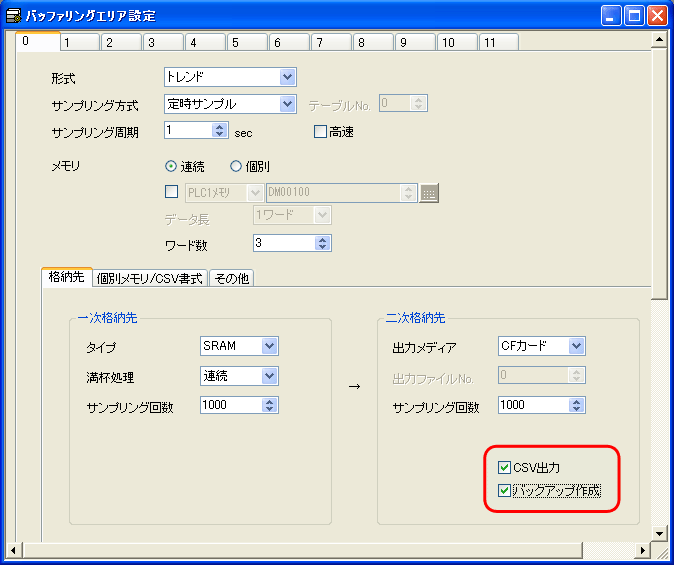Click the memory address browse icon

tap(429, 194)
